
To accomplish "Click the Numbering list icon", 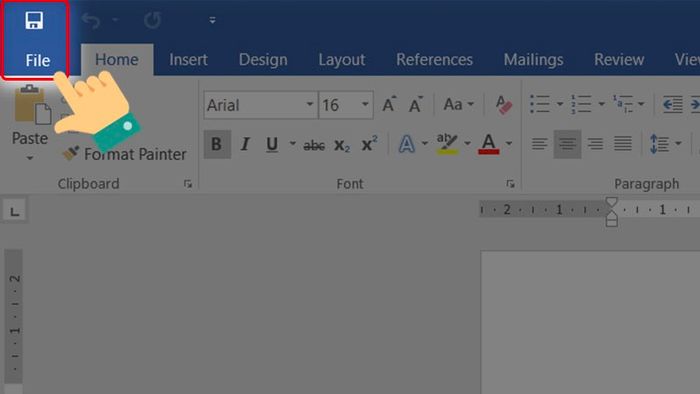I will [581, 104].
